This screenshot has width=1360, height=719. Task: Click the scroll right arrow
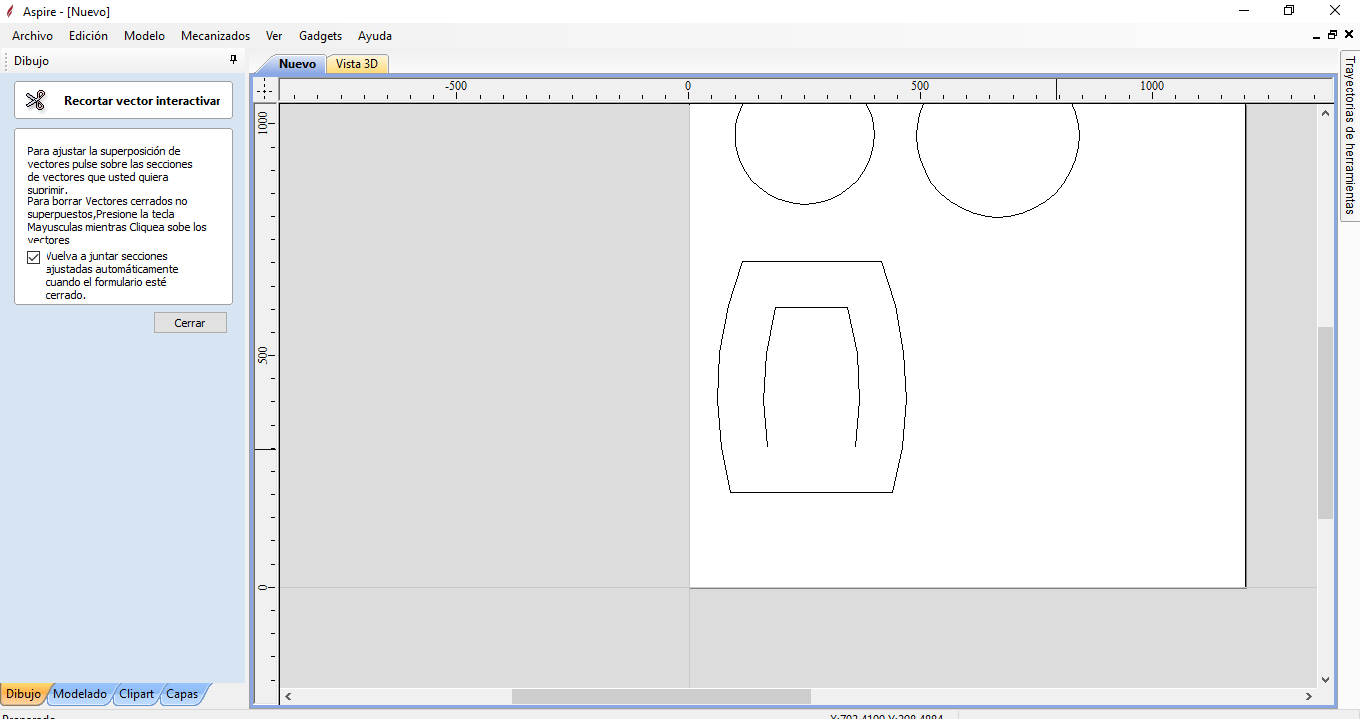tap(1309, 696)
